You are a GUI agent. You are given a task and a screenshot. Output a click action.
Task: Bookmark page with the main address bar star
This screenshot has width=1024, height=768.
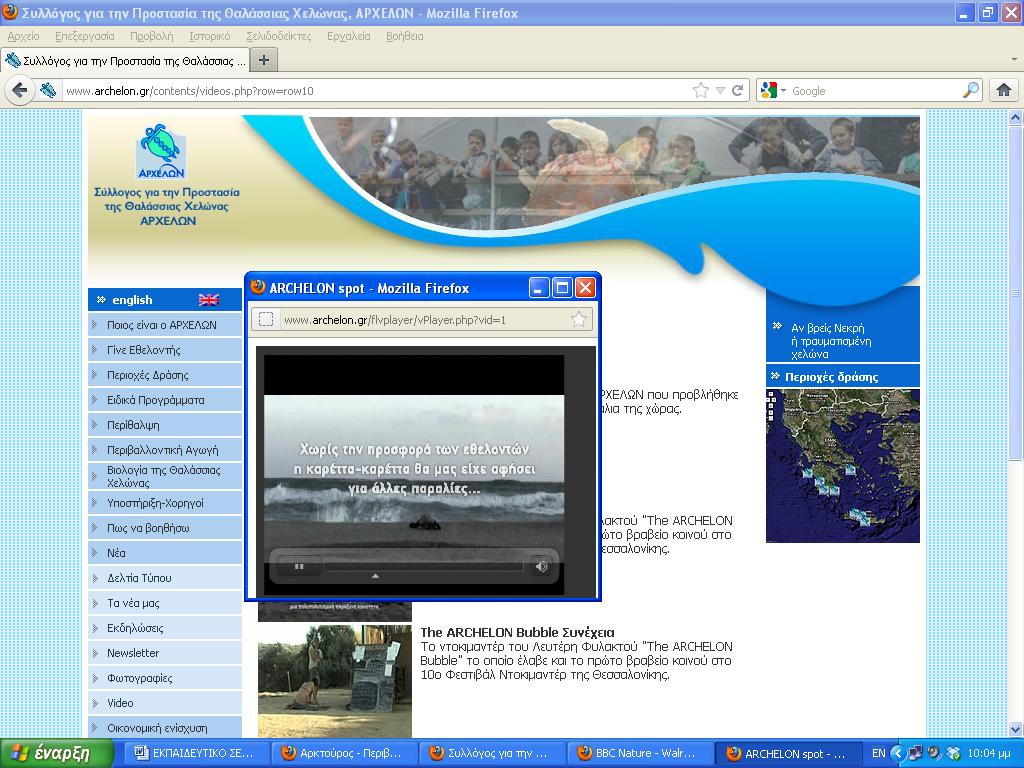[701, 90]
